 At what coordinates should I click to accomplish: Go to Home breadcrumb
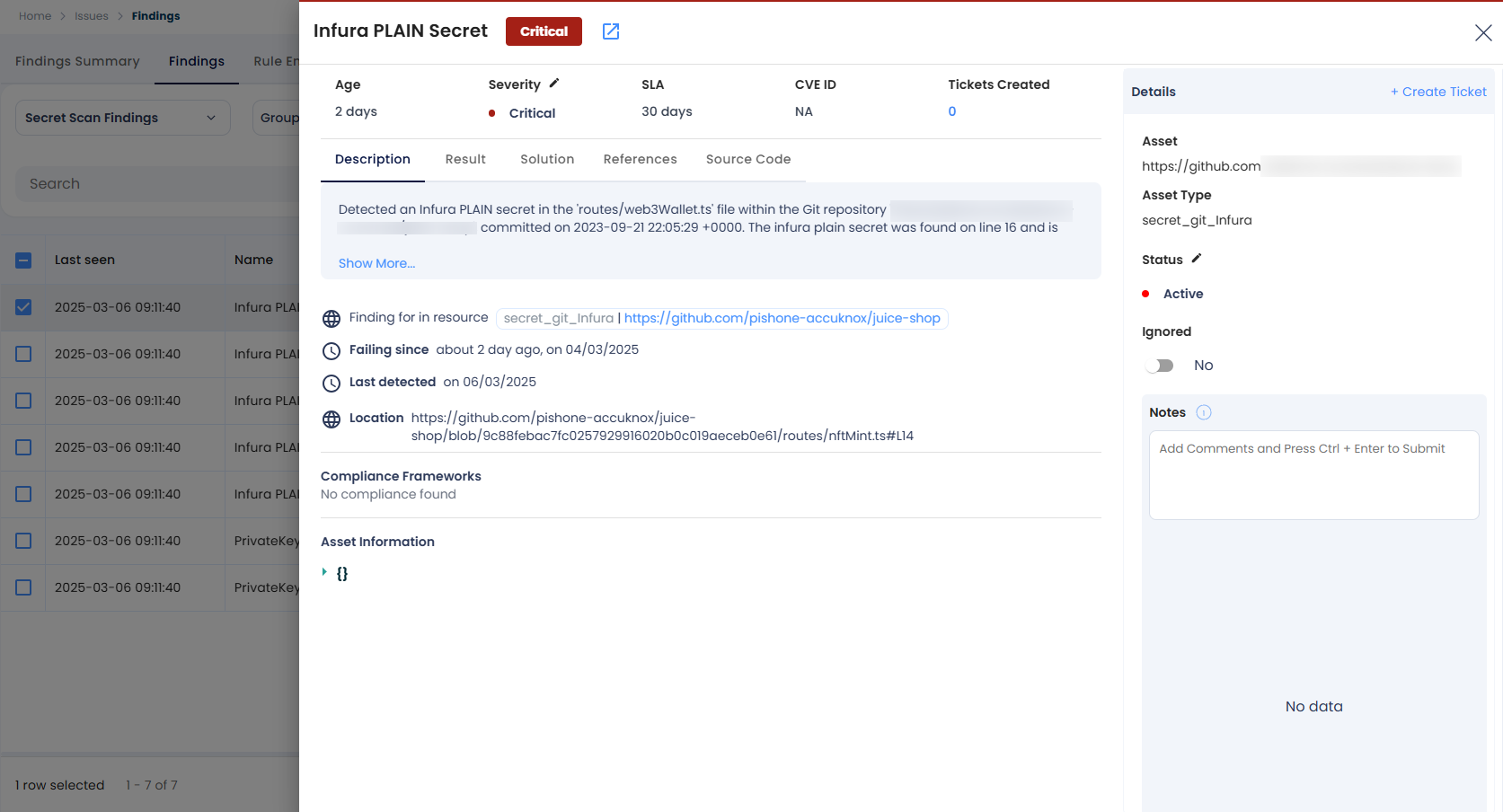pyautogui.click(x=35, y=16)
